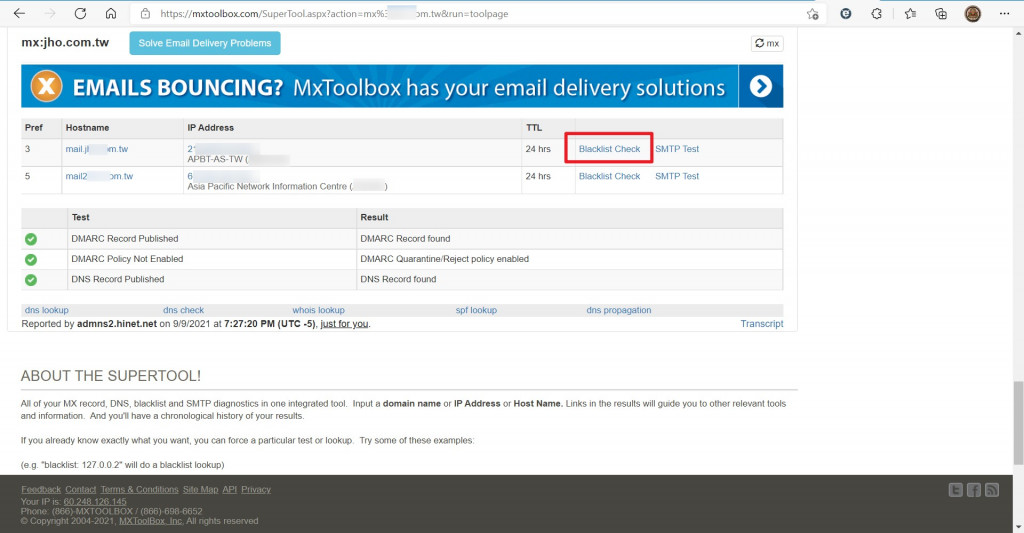Click the site lock icon in the address bar
1024x533 pixels.
pyautogui.click(x=146, y=14)
